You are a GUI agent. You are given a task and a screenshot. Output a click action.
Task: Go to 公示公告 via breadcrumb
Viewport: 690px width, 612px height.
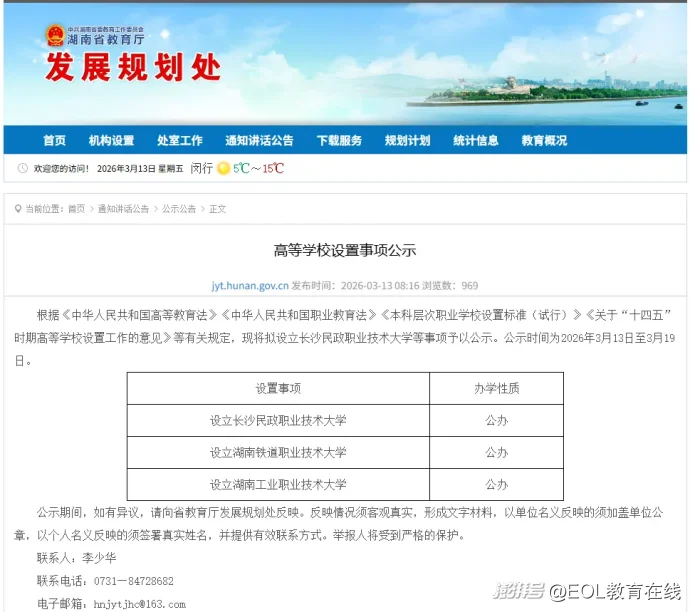coord(179,209)
